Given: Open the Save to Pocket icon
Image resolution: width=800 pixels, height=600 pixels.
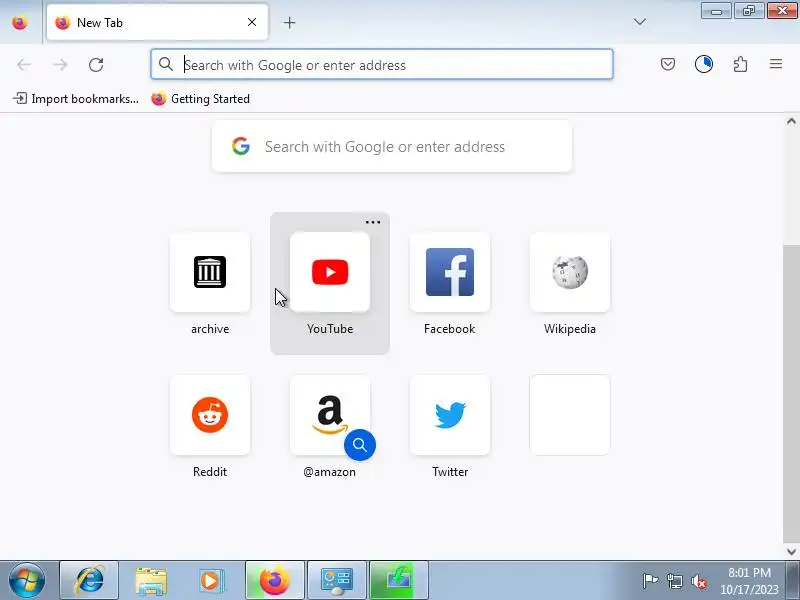Looking at the screenshot, I should tap(668, 64).
